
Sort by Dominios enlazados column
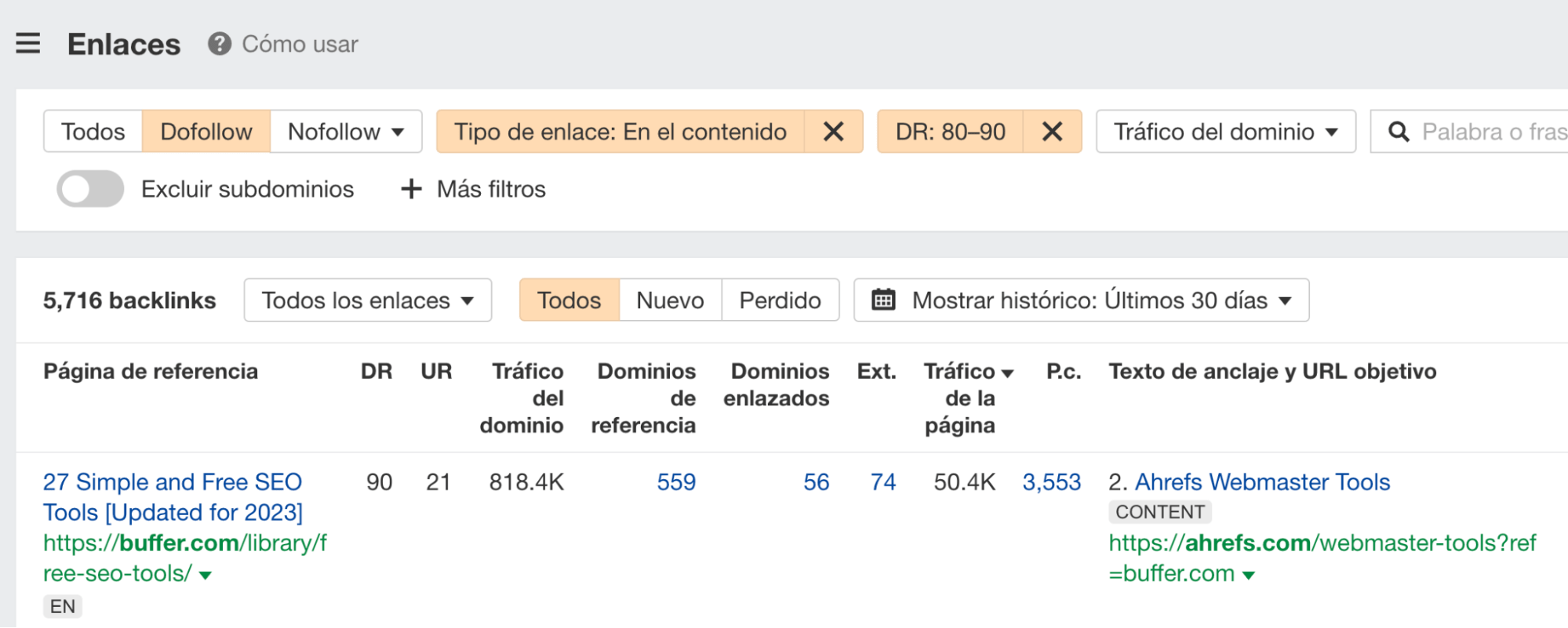777,385
